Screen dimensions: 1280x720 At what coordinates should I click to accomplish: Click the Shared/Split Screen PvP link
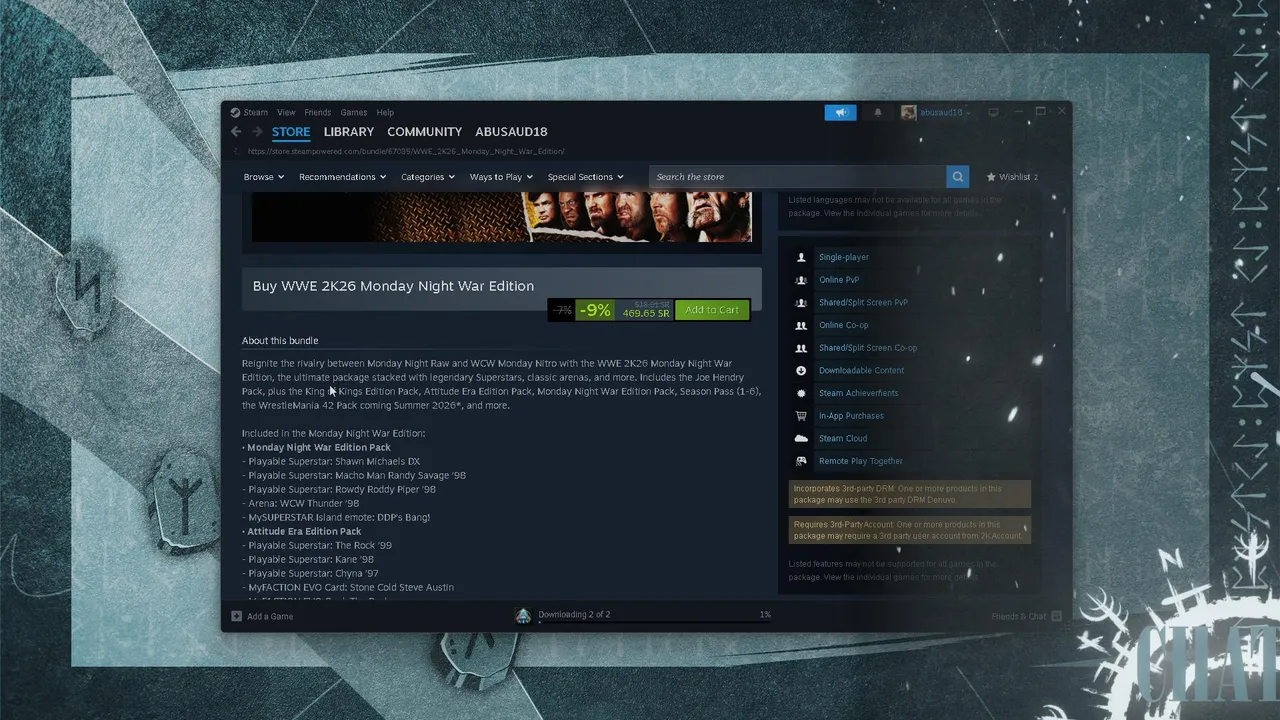[x=863, y=302]
